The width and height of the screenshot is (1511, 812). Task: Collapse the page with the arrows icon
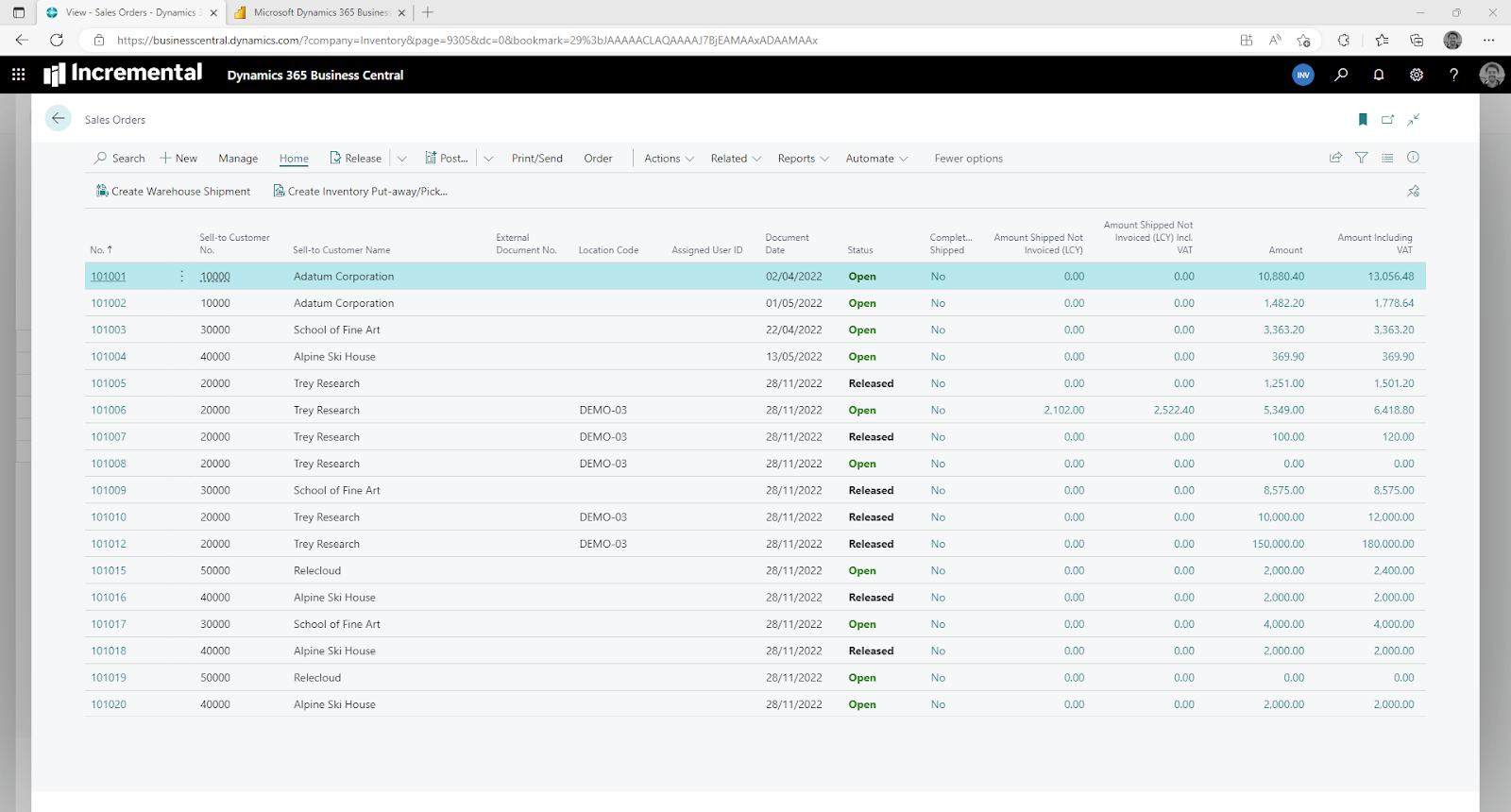coord(1413,119)
